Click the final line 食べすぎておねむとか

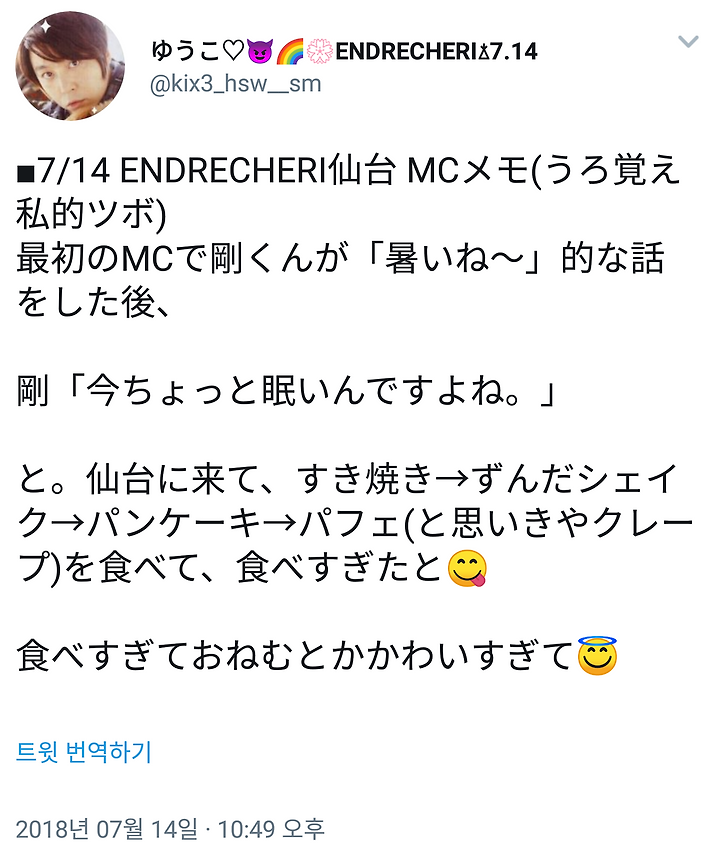click(317, 655)
